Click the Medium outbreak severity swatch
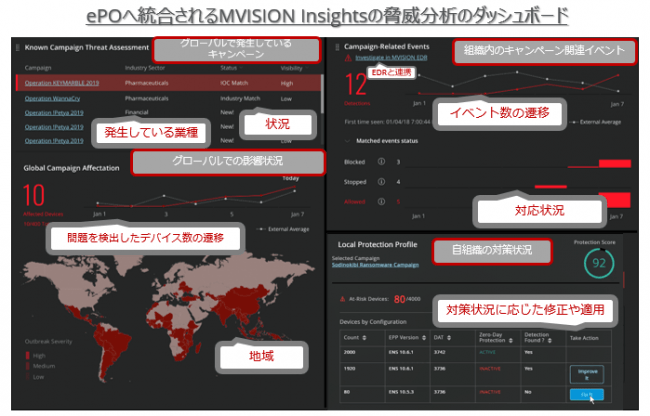This screenshot has height=416, width=650. pos(28,366)
